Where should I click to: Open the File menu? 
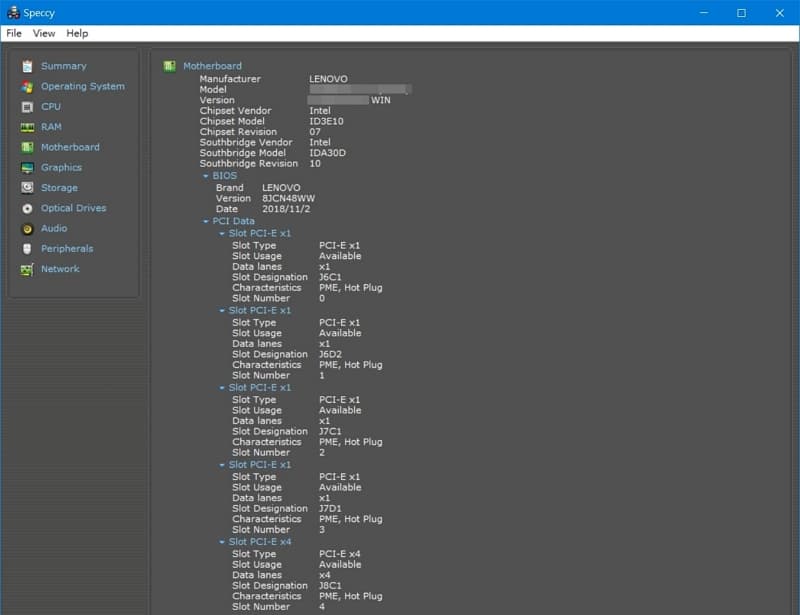click(14, 33)
